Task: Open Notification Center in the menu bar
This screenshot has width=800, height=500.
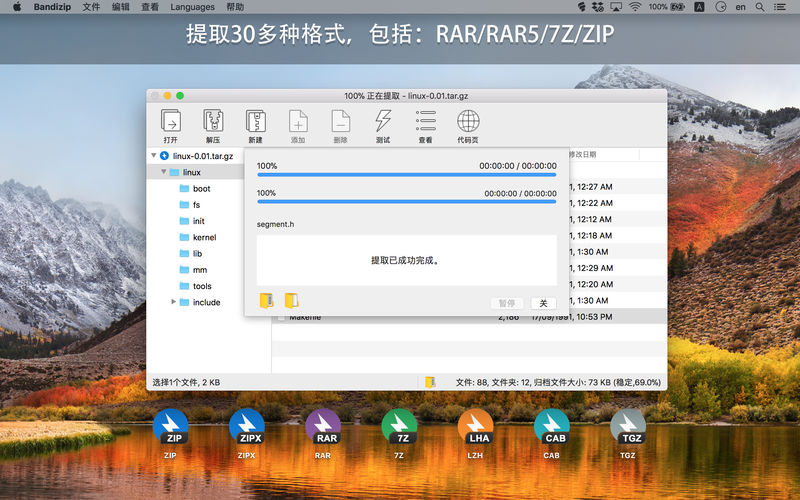Action: pos(780,7)
